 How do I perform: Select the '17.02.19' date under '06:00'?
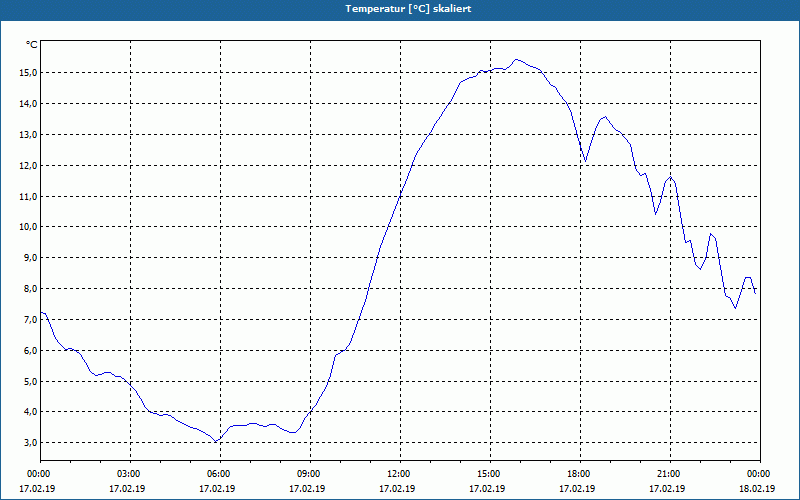[x=217, y=488]
